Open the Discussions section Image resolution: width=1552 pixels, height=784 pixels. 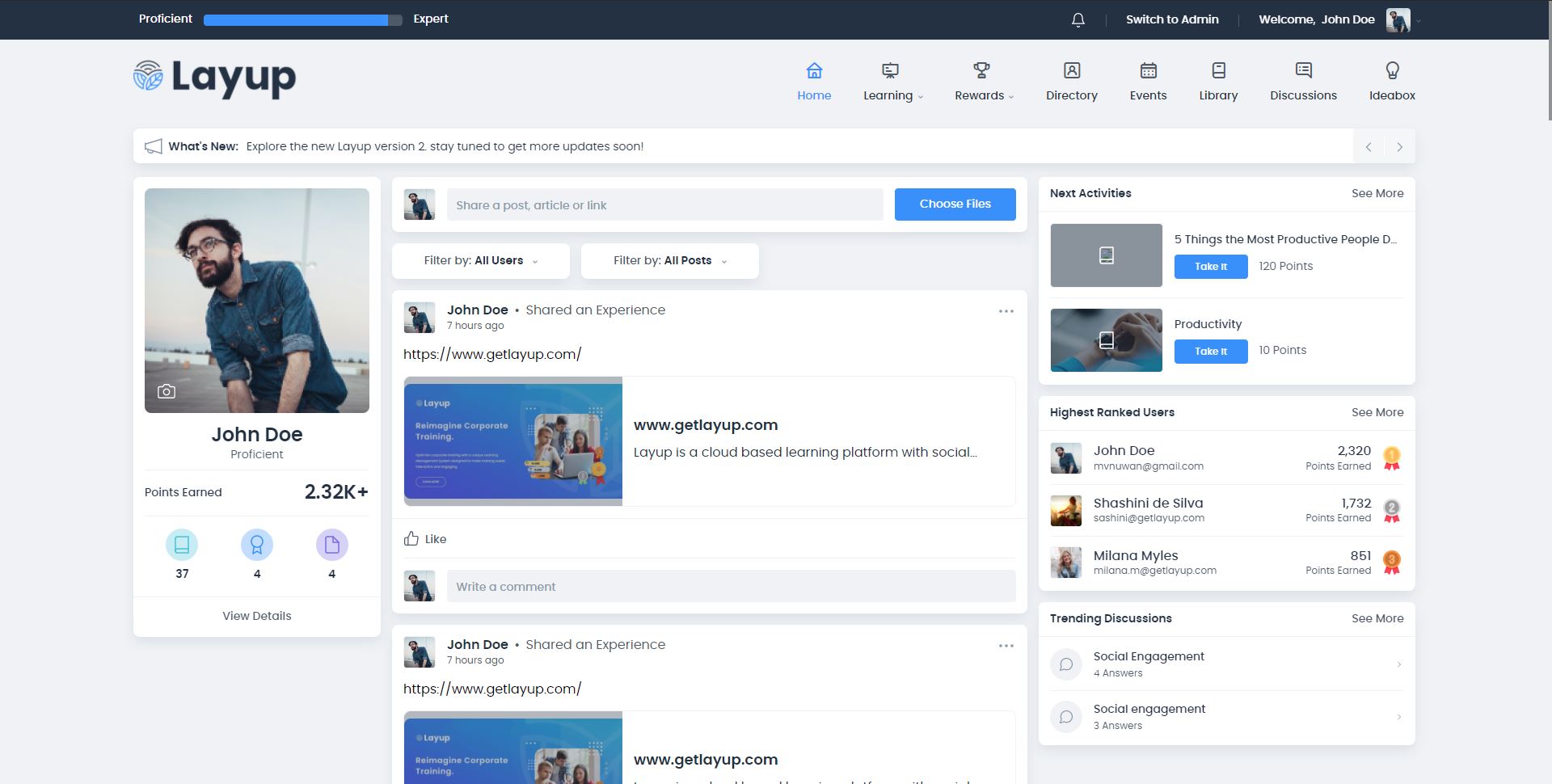tap(1303, 82)
